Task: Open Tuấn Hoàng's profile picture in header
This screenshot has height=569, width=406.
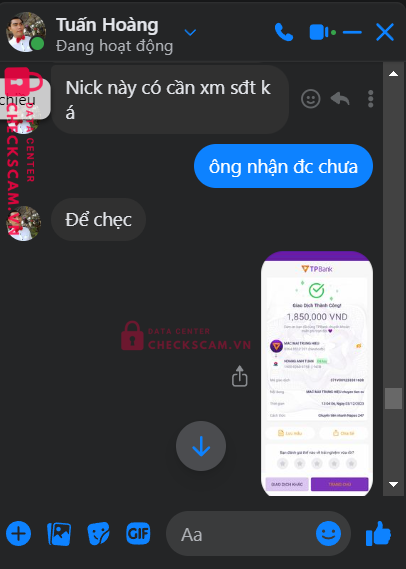Action: pyautogui.click(x=26, y=32)
